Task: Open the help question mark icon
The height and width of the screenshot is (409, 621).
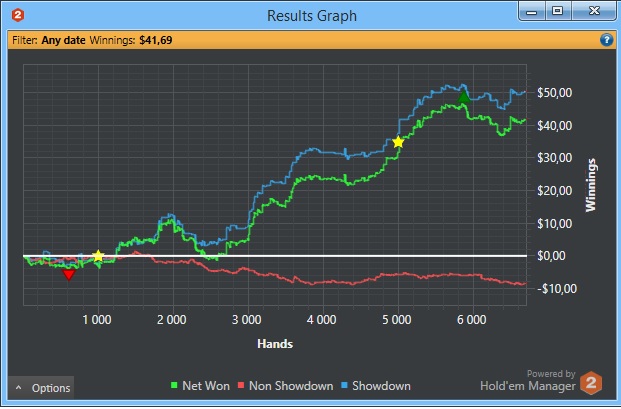Action: coord(606,40)
